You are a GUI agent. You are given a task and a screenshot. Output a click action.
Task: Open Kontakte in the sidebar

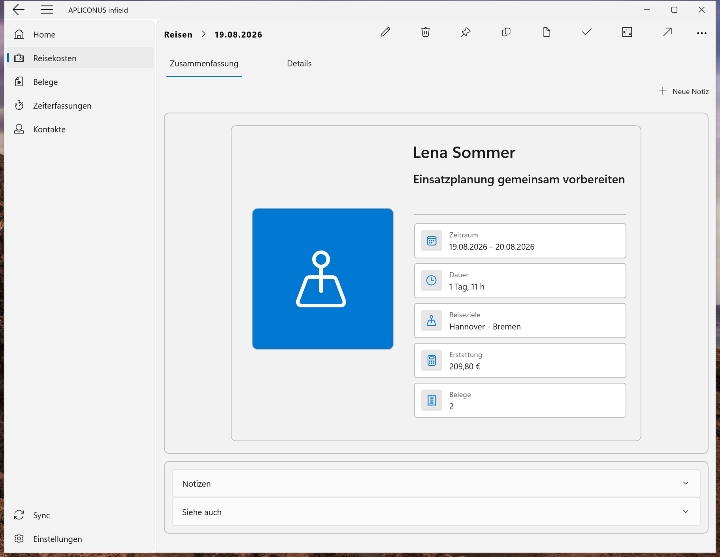tap(80, 129)
